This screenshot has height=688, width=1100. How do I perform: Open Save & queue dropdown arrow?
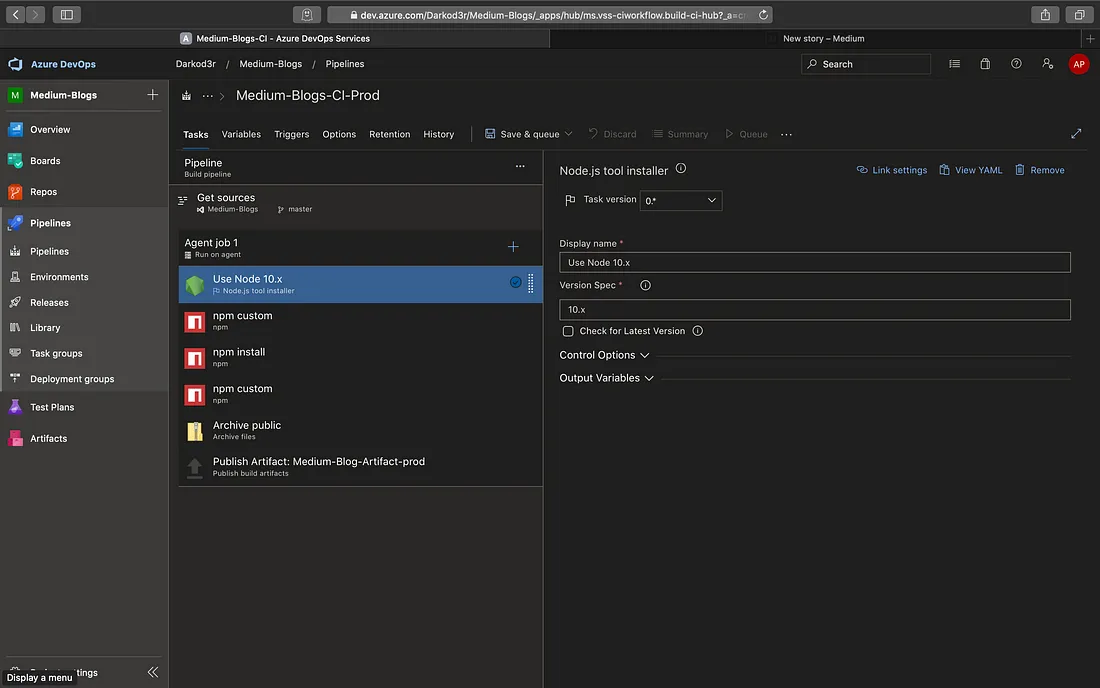click(568, 134)
